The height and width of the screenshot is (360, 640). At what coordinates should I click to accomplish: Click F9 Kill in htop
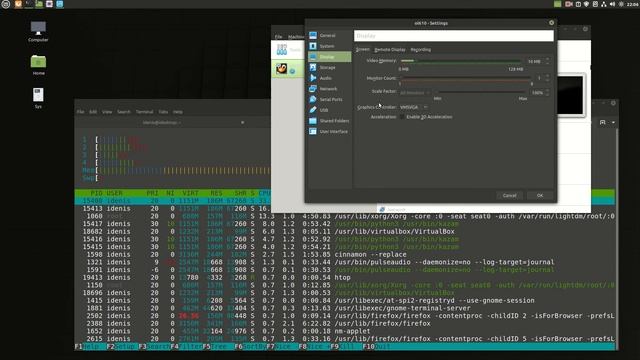tap(342, 347)
